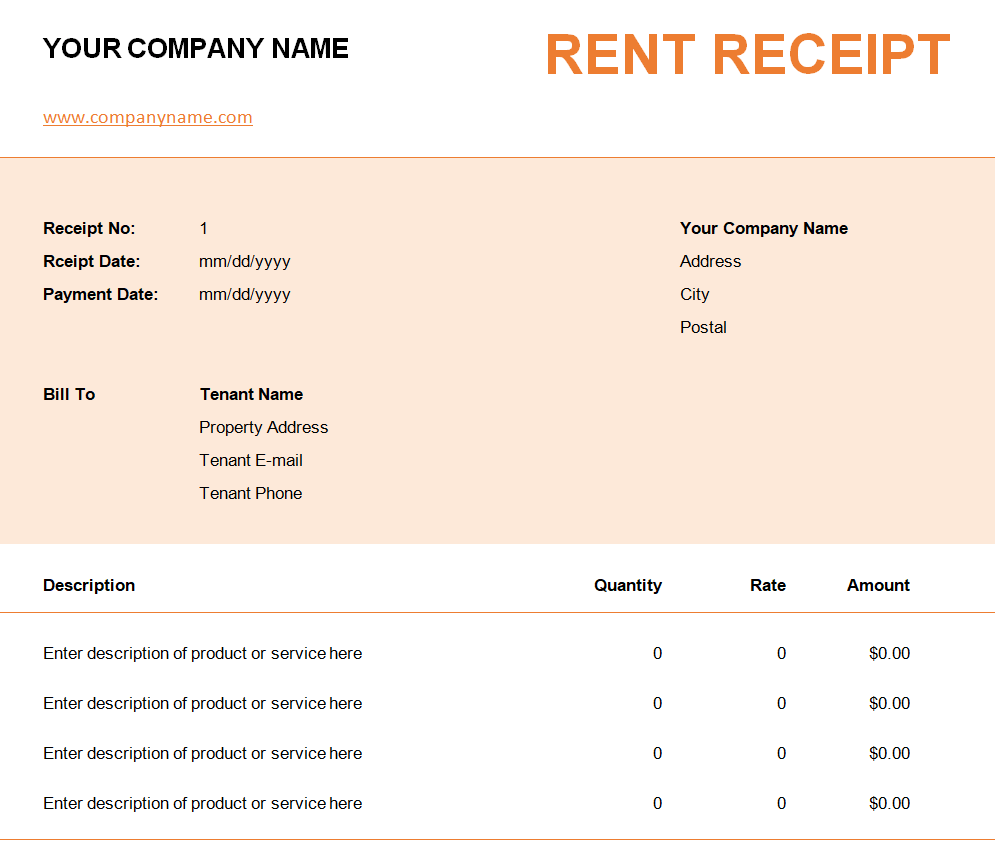Click the City field
Screen dimensions: 995x848
pos(694,295)
